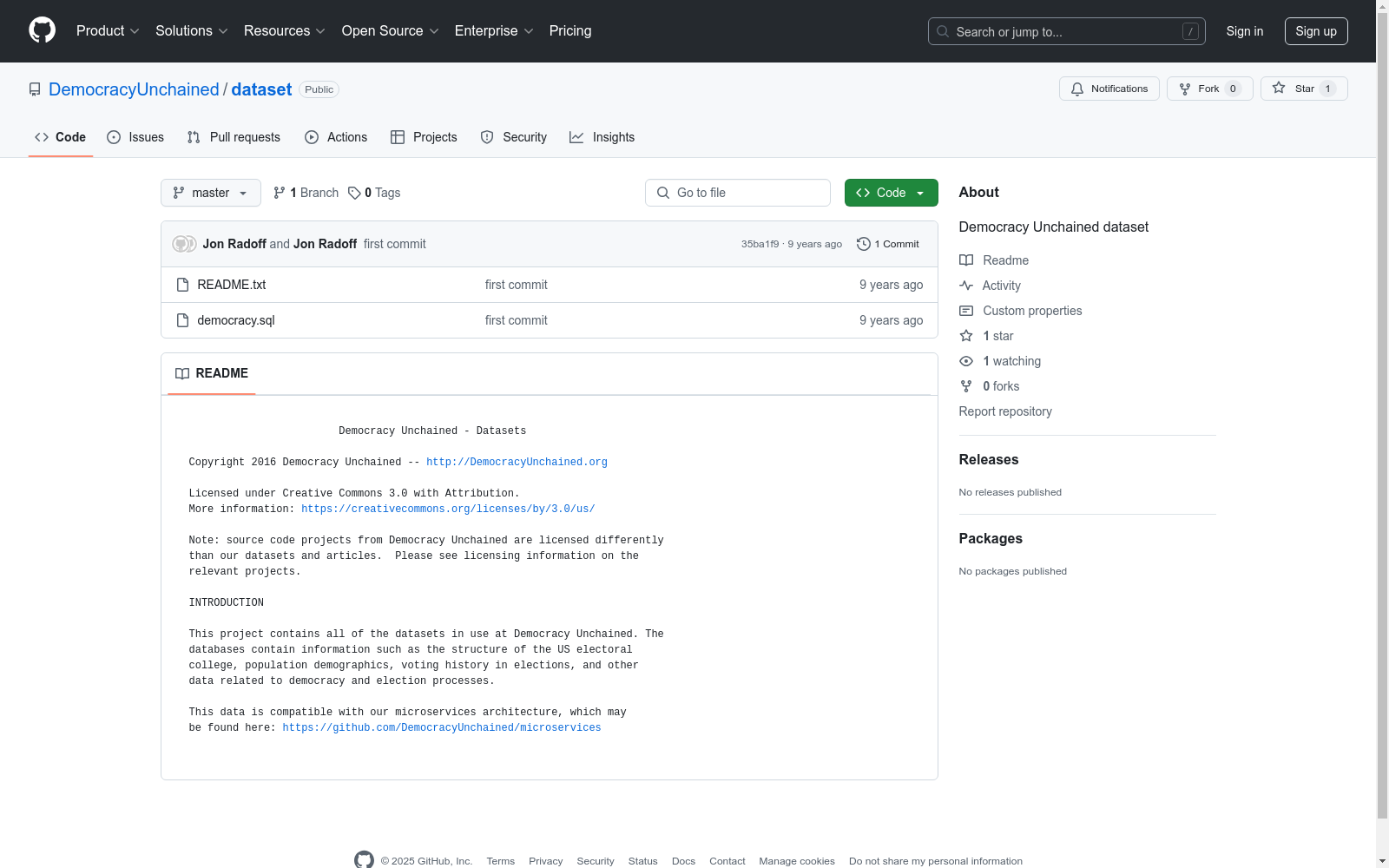Screen dimensions: 1389x868
Task: Click the eye icon beside 1 watching
Action: tap(966, 361)
